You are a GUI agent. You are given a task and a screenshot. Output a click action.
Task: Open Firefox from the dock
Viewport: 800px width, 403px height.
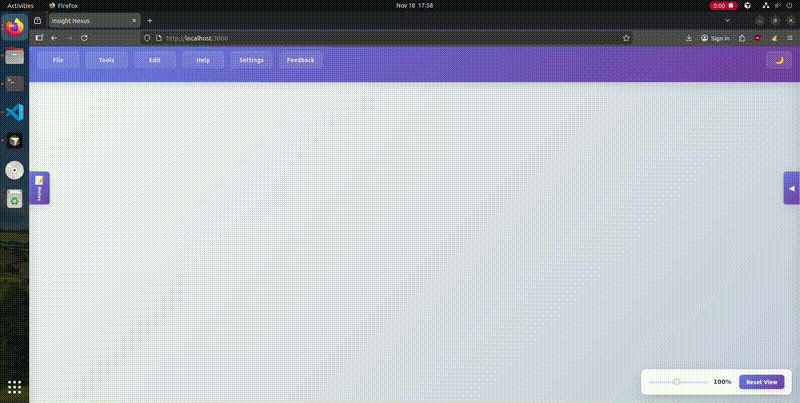click(15, 27)
